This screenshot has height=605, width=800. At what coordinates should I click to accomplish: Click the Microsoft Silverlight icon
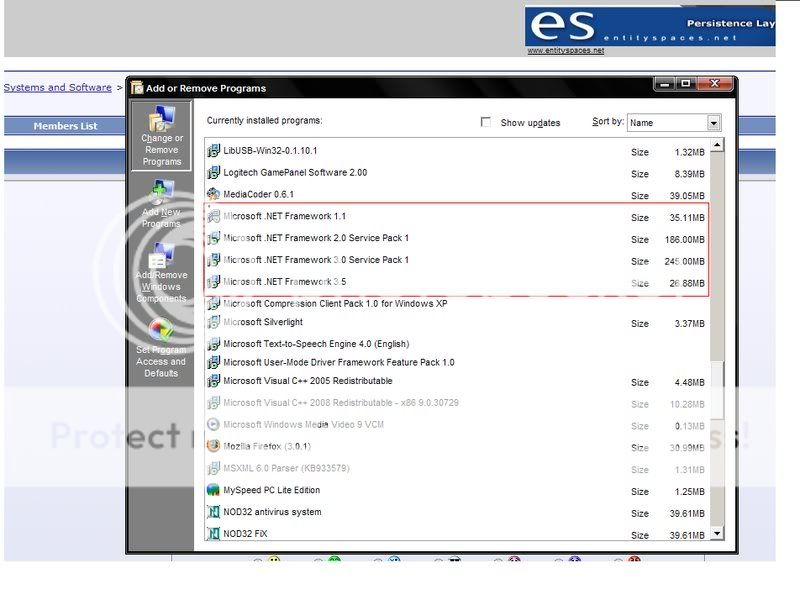pos(213,323)
